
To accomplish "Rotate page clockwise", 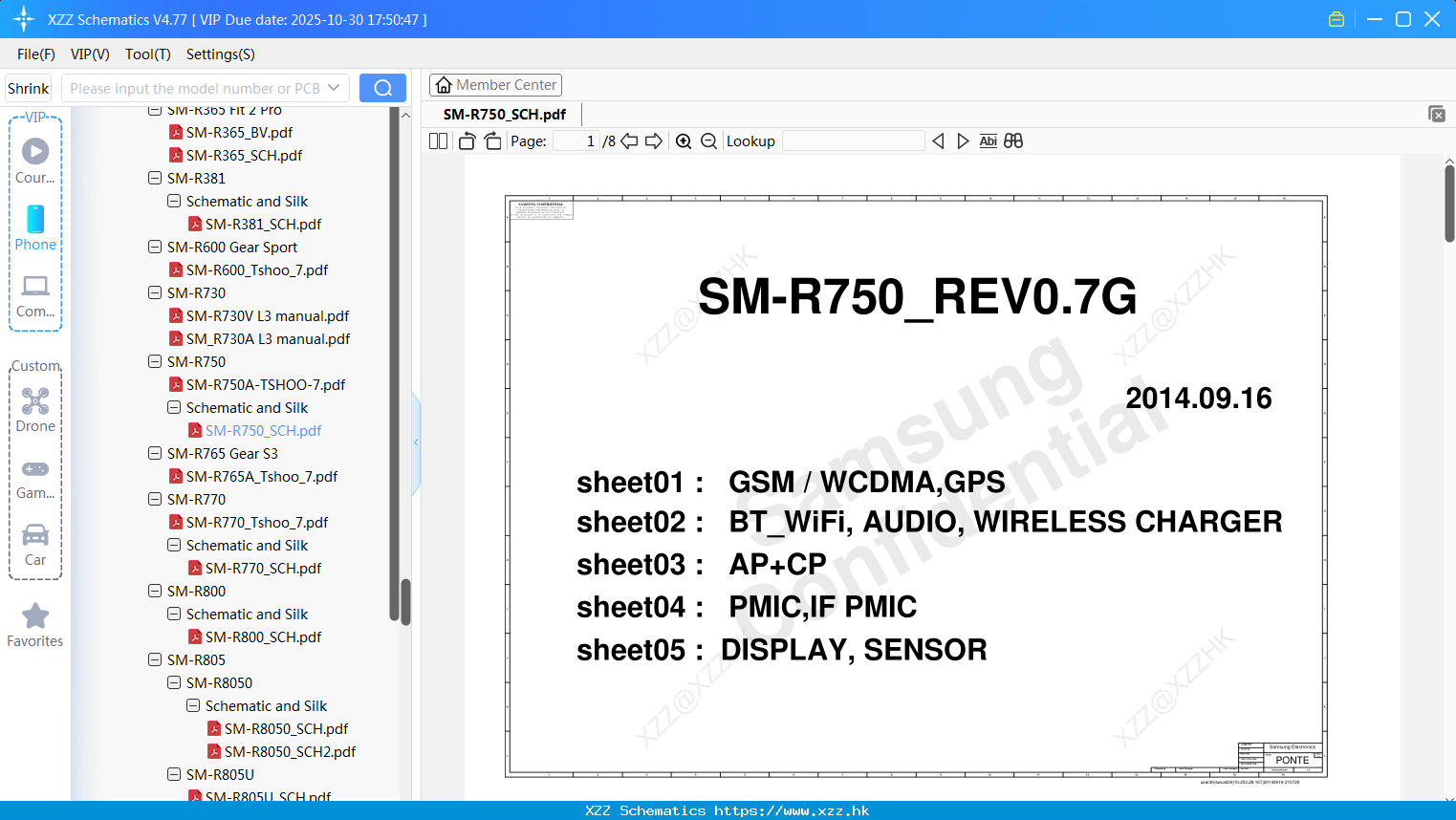I will pos(492,141).
